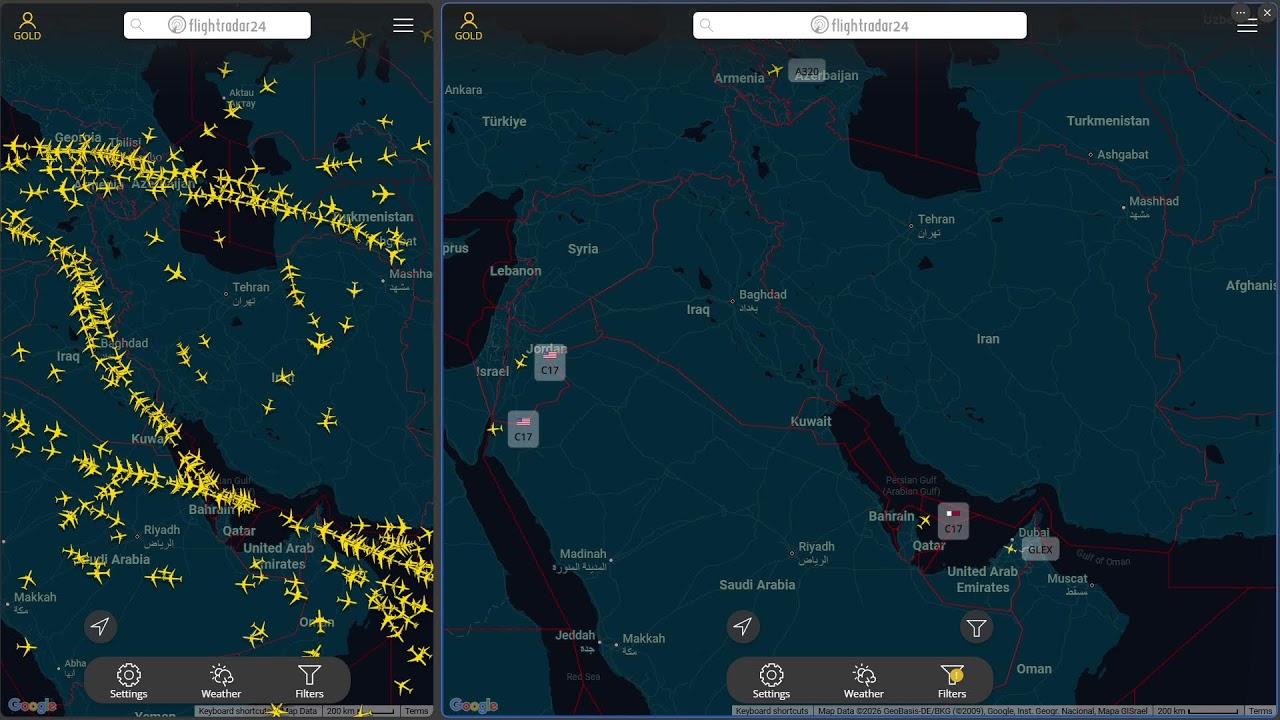1280x720 pixels.
Task: Open Terms link in left window
Action: (x=416, y=711)
